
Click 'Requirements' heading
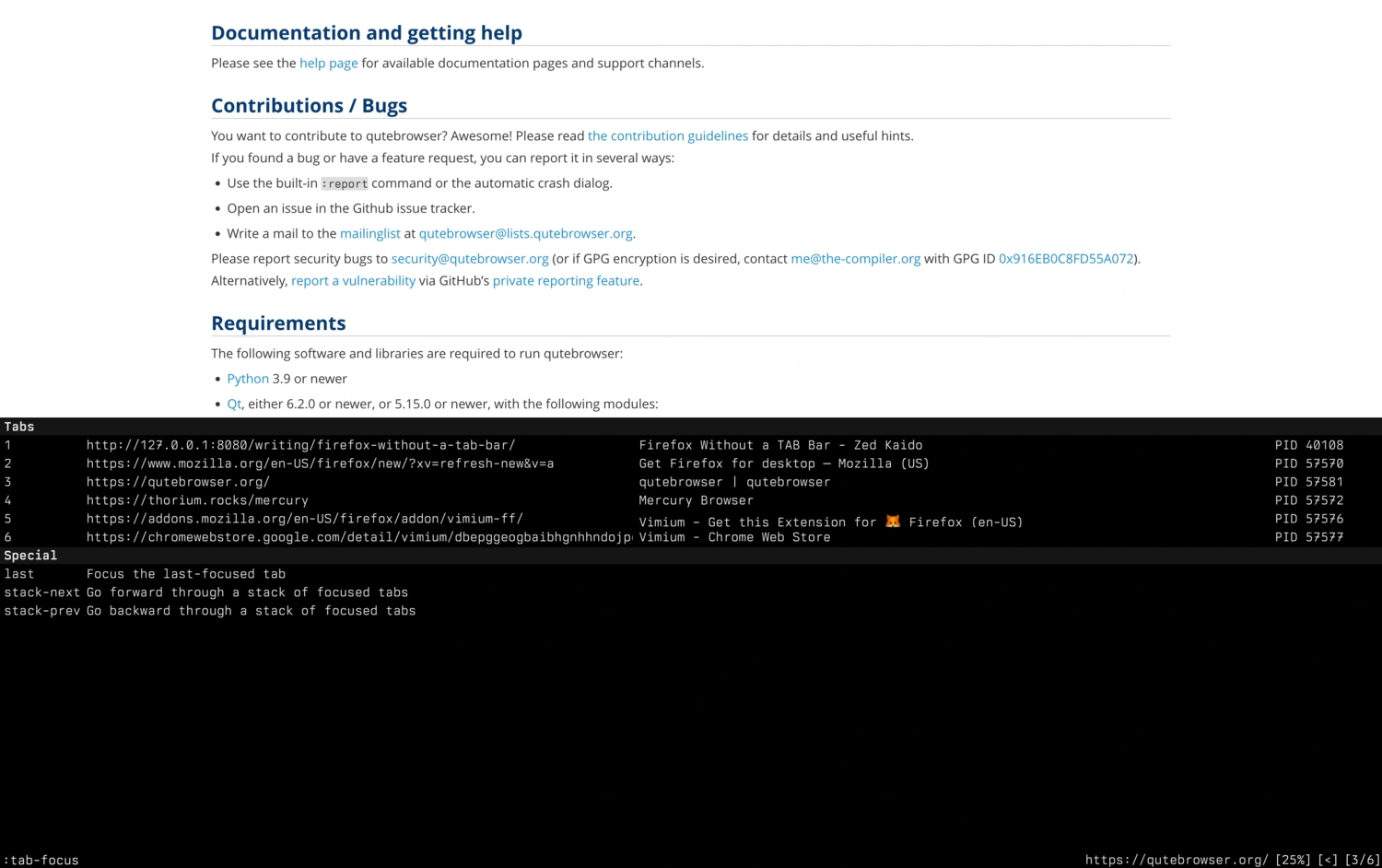278,323
